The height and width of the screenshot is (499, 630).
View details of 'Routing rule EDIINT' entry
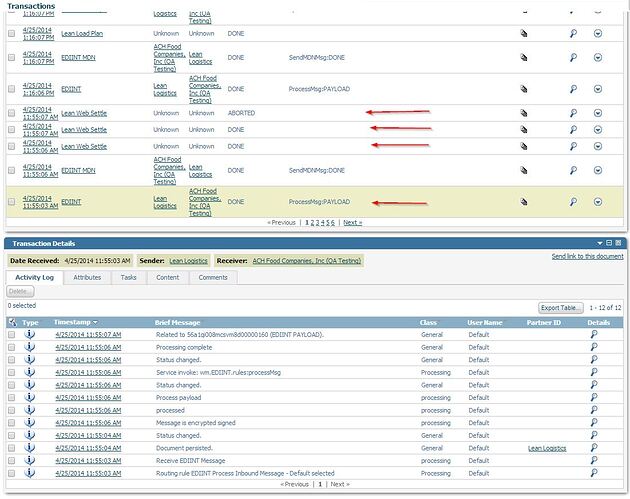[x=594, y=473]
